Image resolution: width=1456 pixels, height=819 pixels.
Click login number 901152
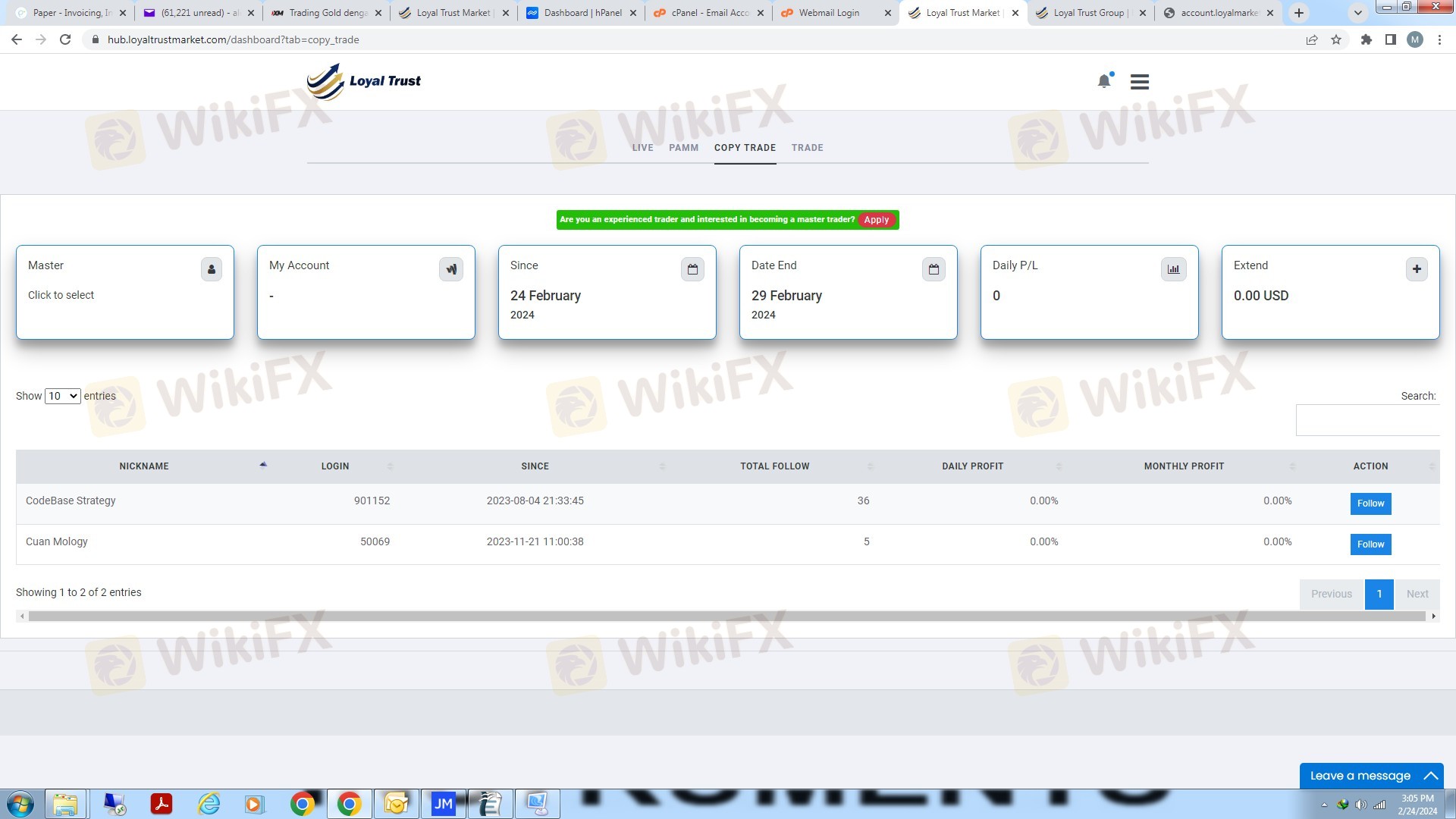tap(372, 501)
